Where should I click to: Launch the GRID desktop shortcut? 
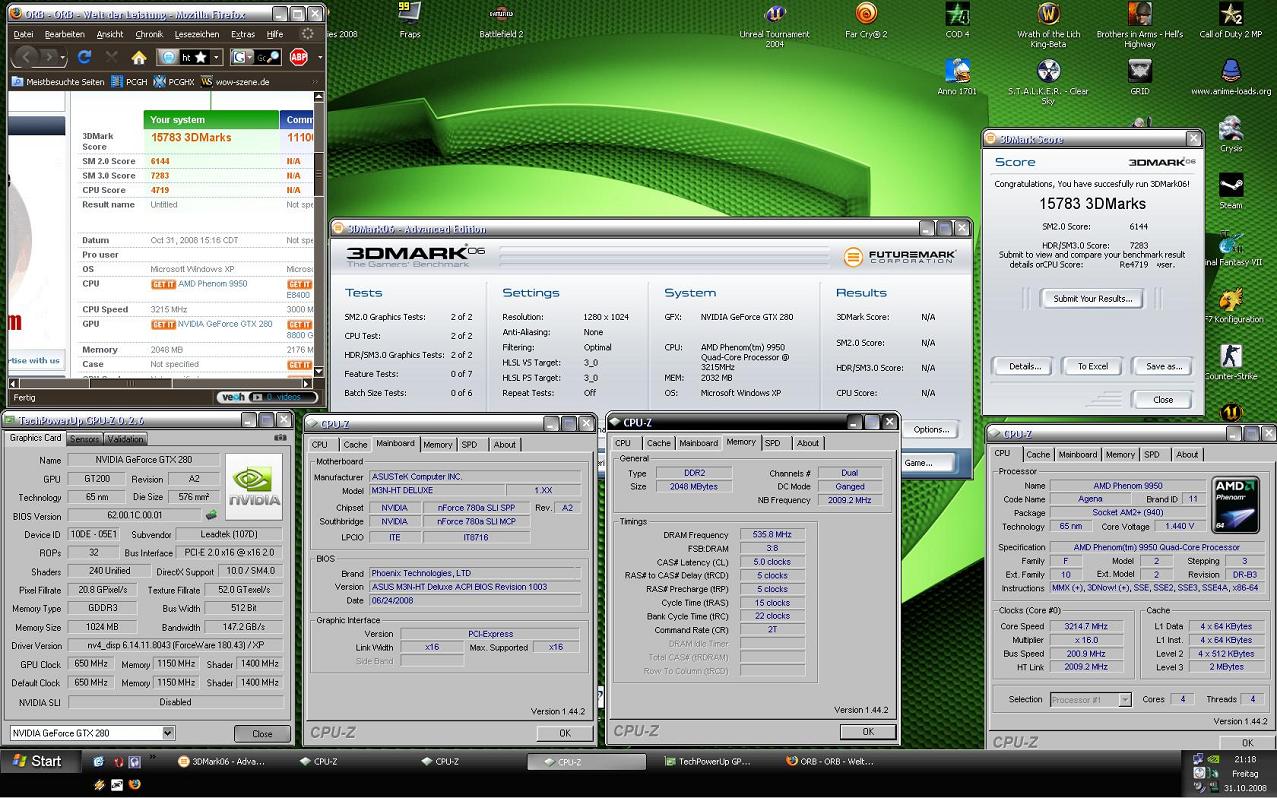(1139, 77)
